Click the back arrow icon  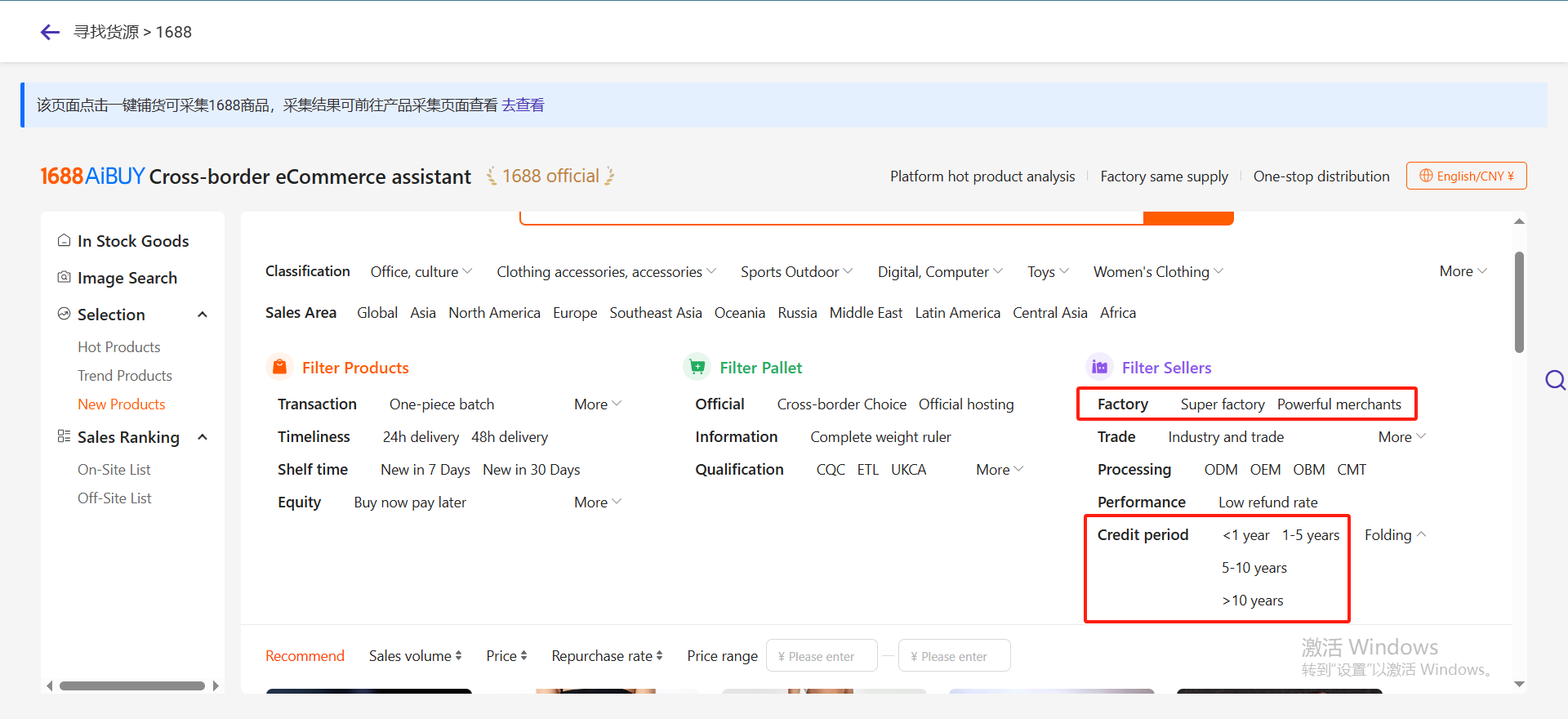pos(50,32)
